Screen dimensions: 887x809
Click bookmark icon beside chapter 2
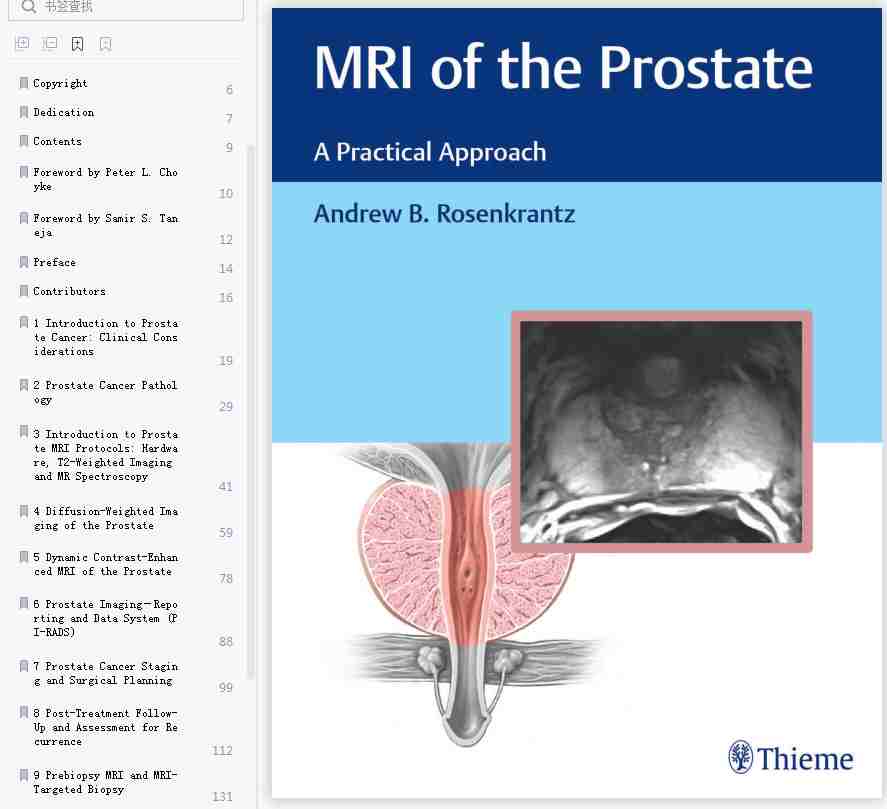coord(24,385)
